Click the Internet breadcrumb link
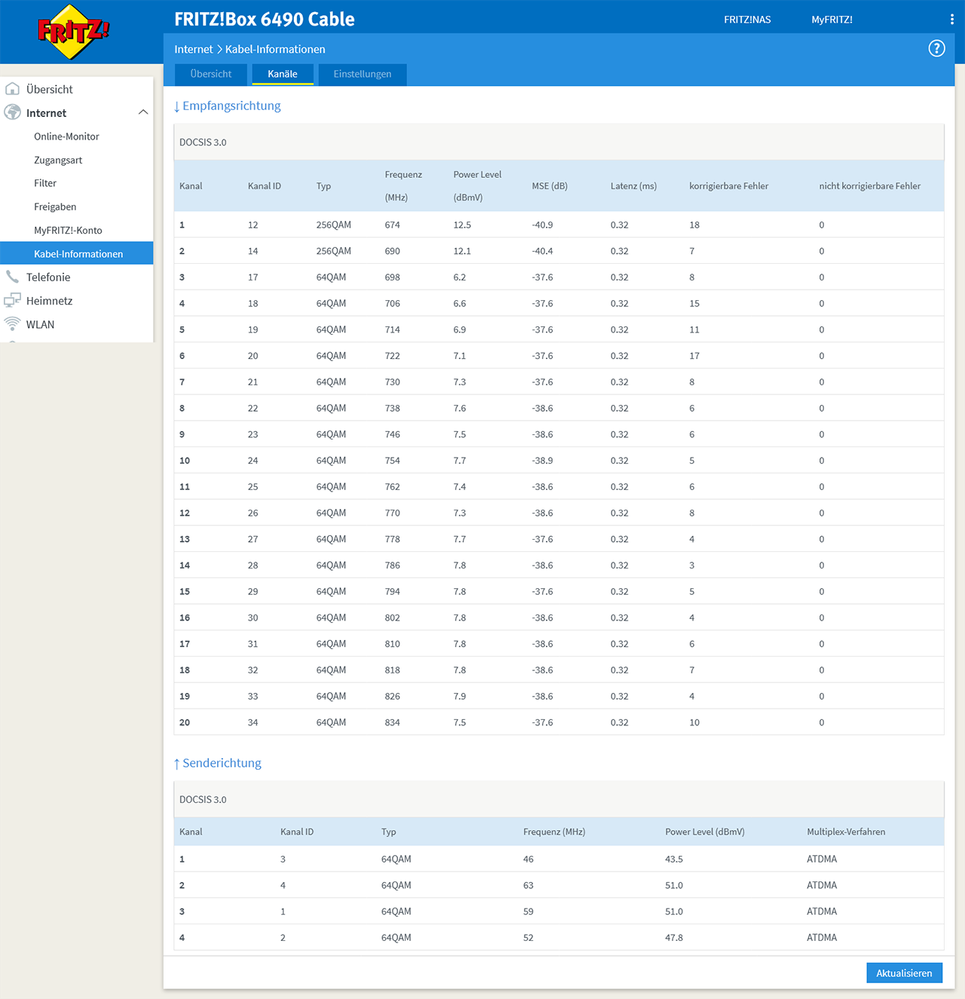The width and height of the screenshot is (965, 999). tap(194, 49)
